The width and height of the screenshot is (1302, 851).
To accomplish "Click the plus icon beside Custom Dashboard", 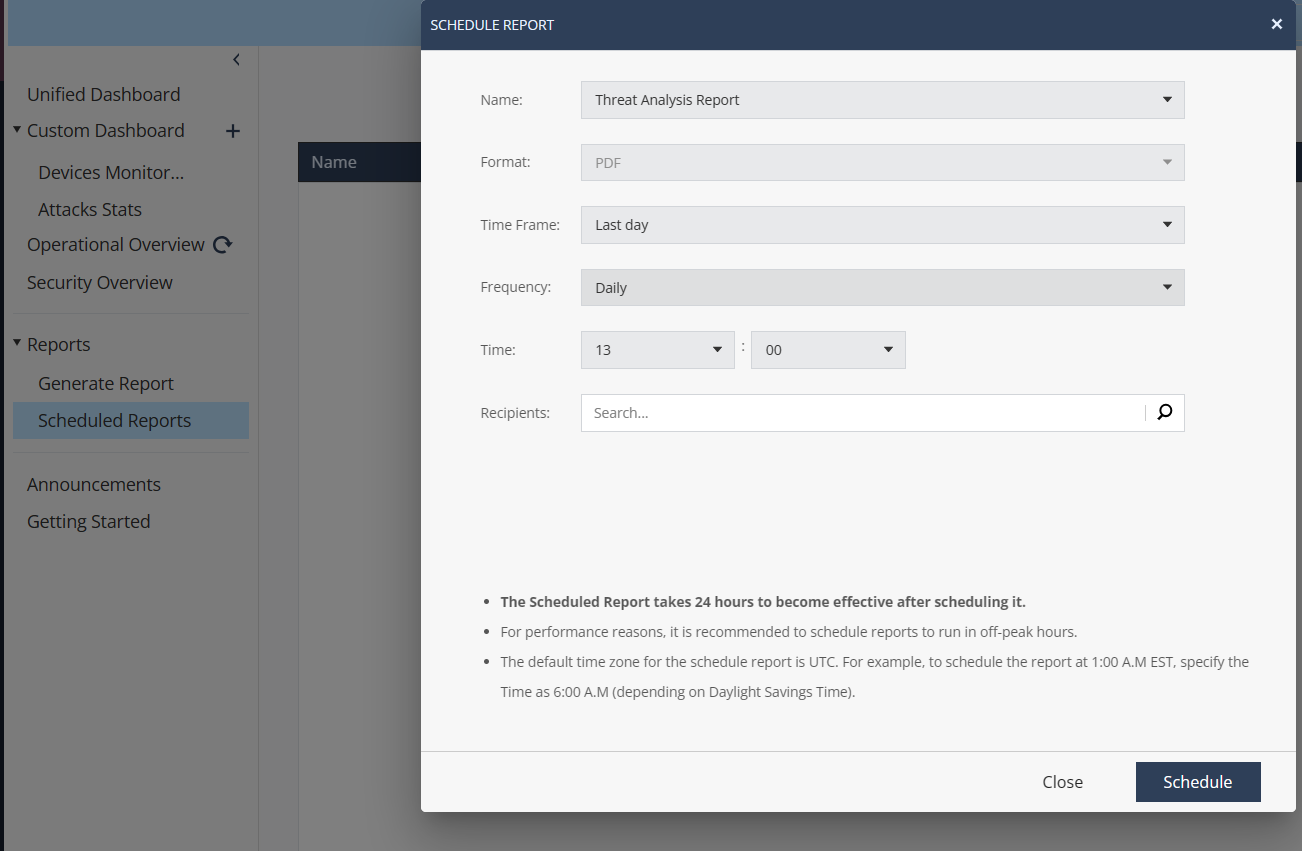I will click(233, 131).
